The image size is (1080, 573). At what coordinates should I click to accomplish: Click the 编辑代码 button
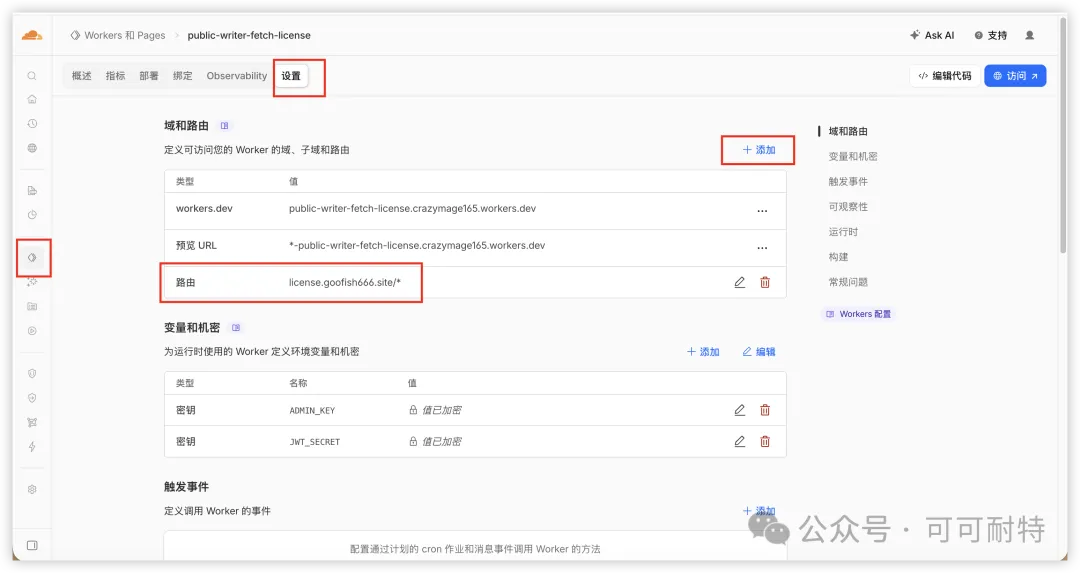click(945, 76)
